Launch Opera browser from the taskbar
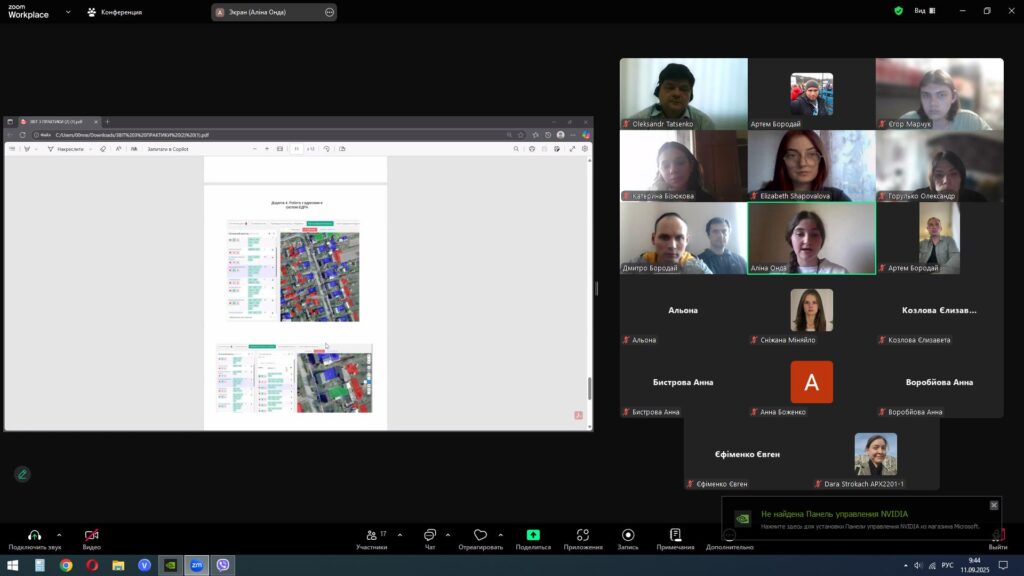 coord(92,565)
